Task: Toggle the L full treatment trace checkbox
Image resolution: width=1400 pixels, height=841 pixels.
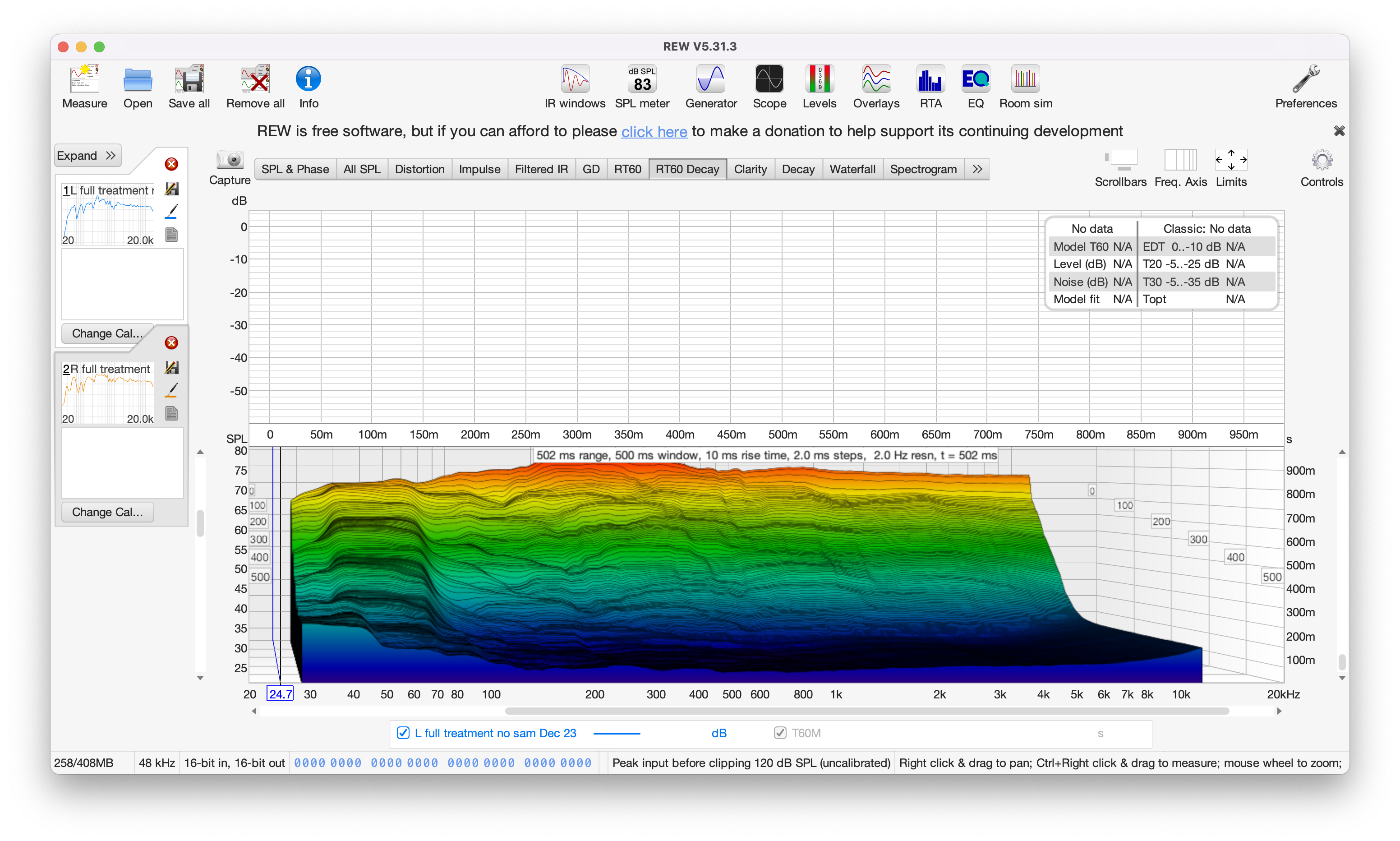Action: 403,733
